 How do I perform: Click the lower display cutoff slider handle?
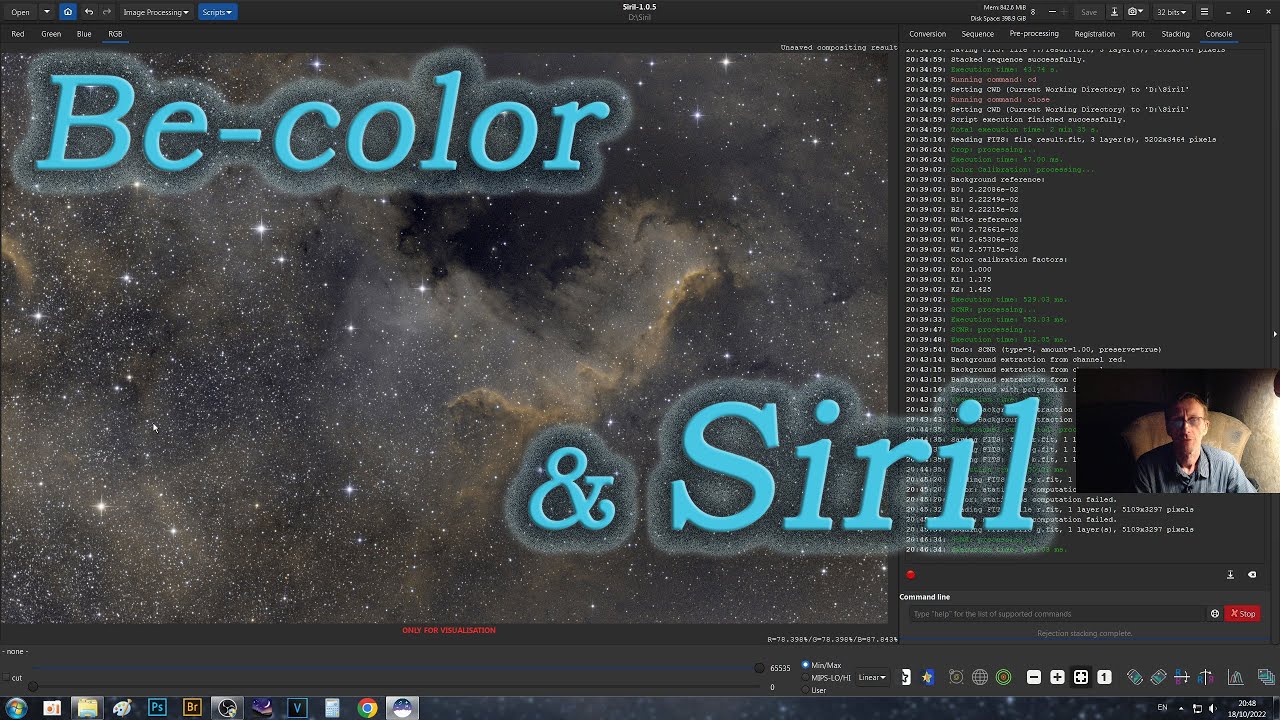coord(32,686)
